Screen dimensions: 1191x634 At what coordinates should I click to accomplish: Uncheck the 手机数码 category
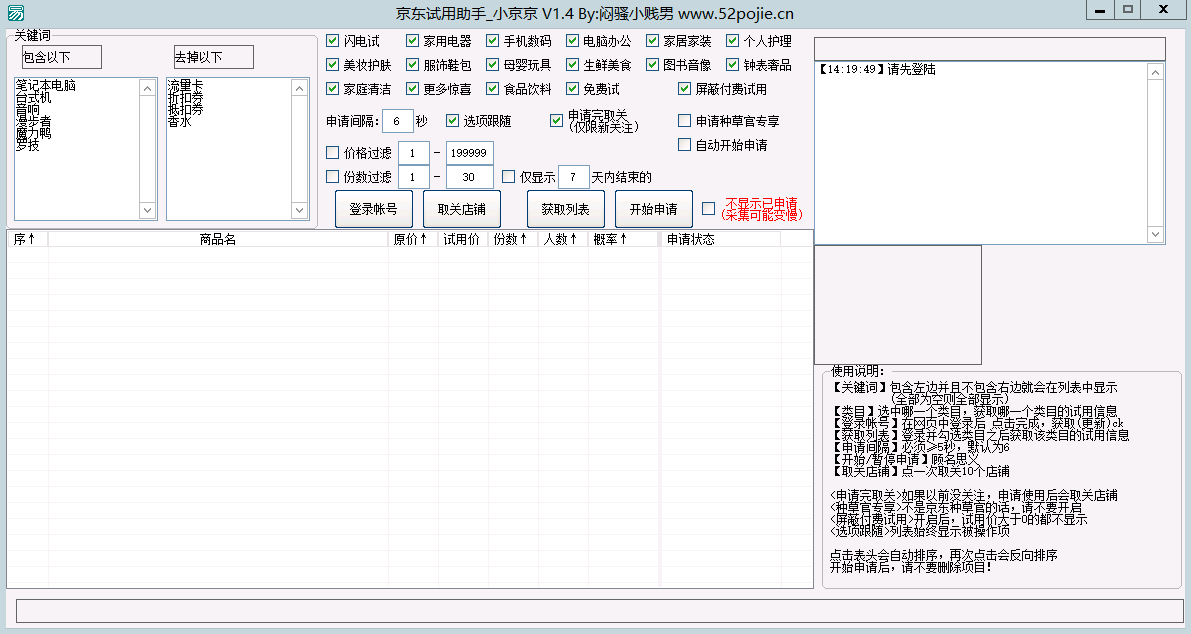492,40
